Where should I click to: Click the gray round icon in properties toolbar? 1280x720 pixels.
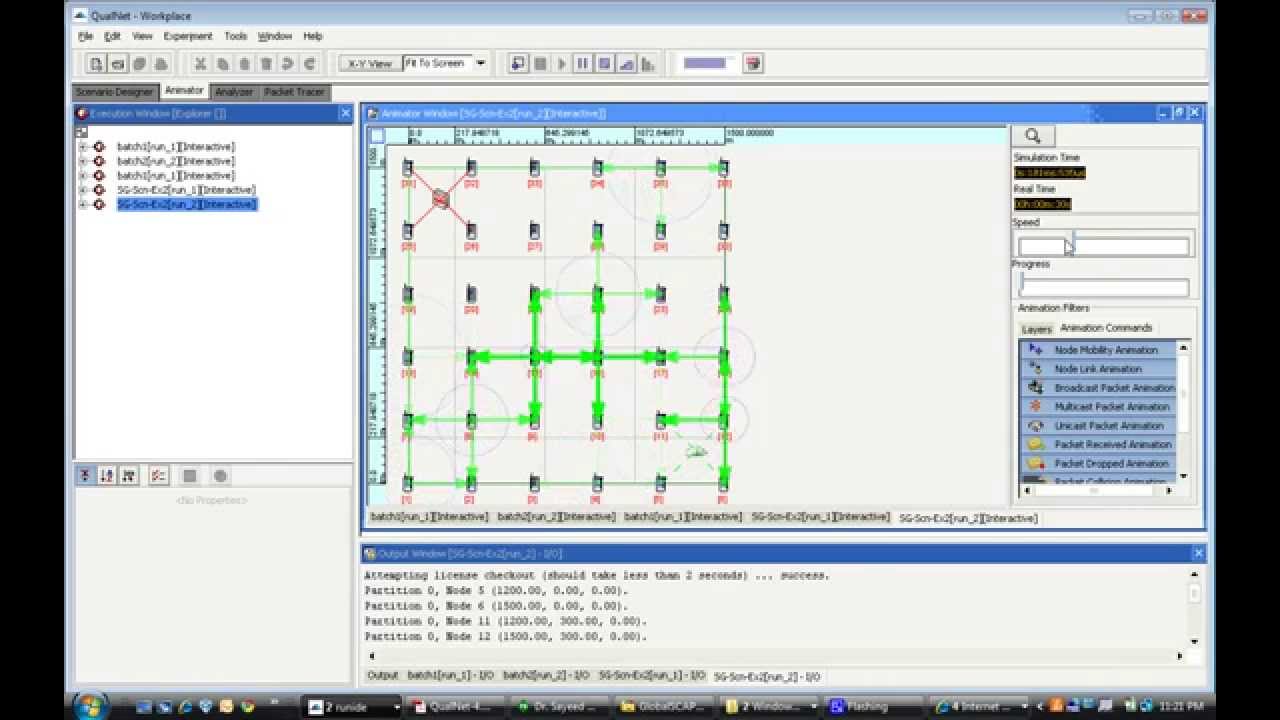221,476
